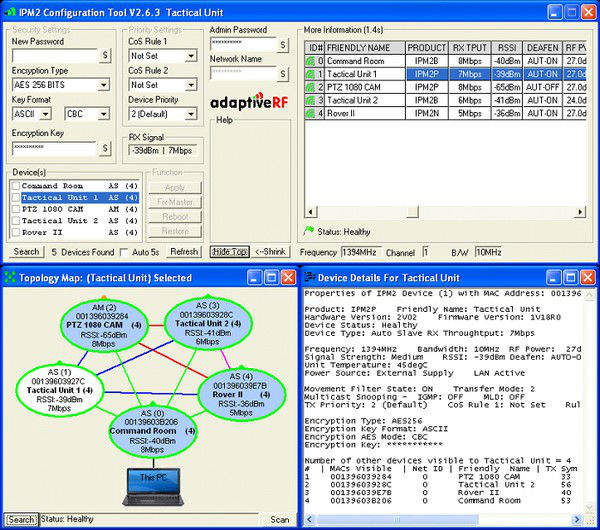Click the signal icon for PTZ 1080 CAM row
The image size is (600, 530).
pos(310,87)
